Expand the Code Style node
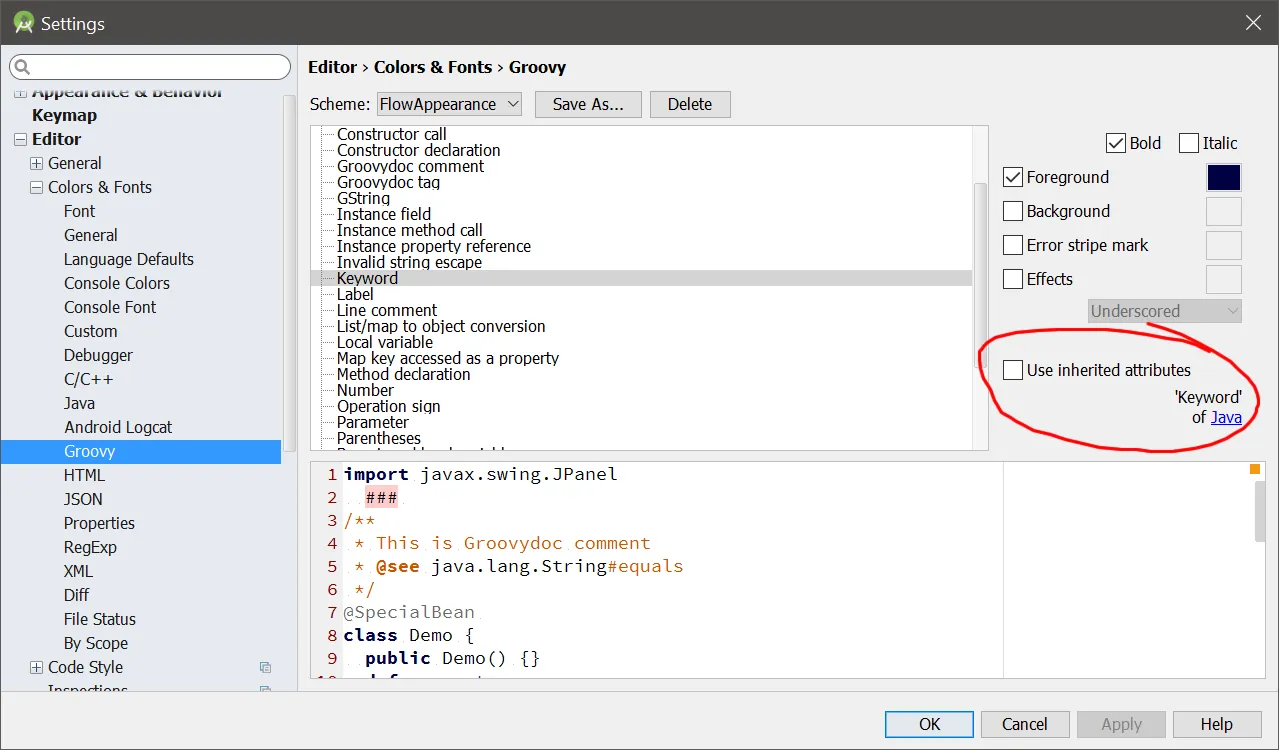This screenshot has width=1279, height=750. pyautogui.click(x=37, y=668)
